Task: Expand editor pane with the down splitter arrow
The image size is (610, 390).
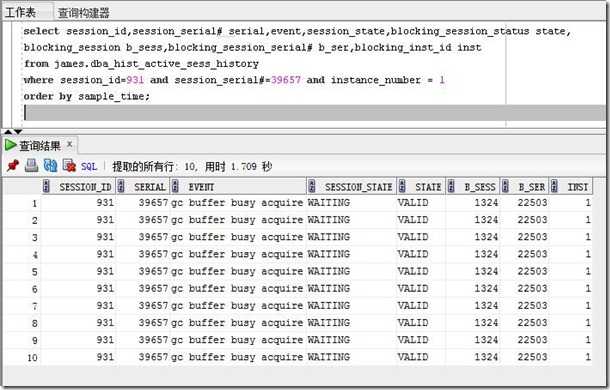Action: point(18,132)
